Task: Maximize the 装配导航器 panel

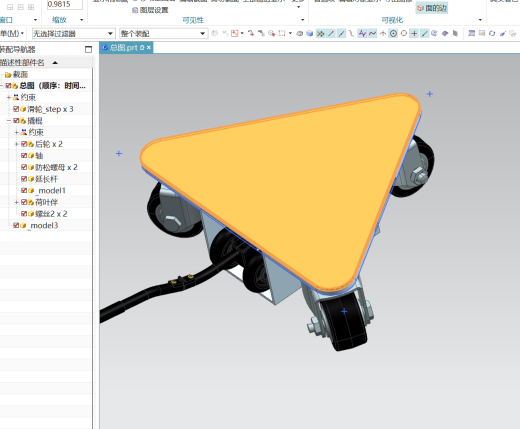Action: [88, 49]
